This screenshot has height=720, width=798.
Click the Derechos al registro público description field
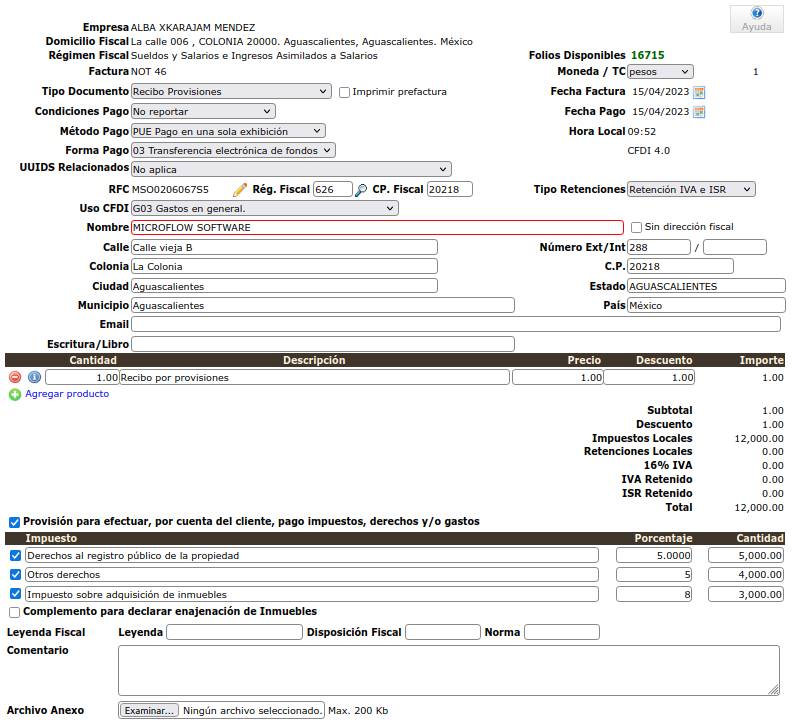312,556
